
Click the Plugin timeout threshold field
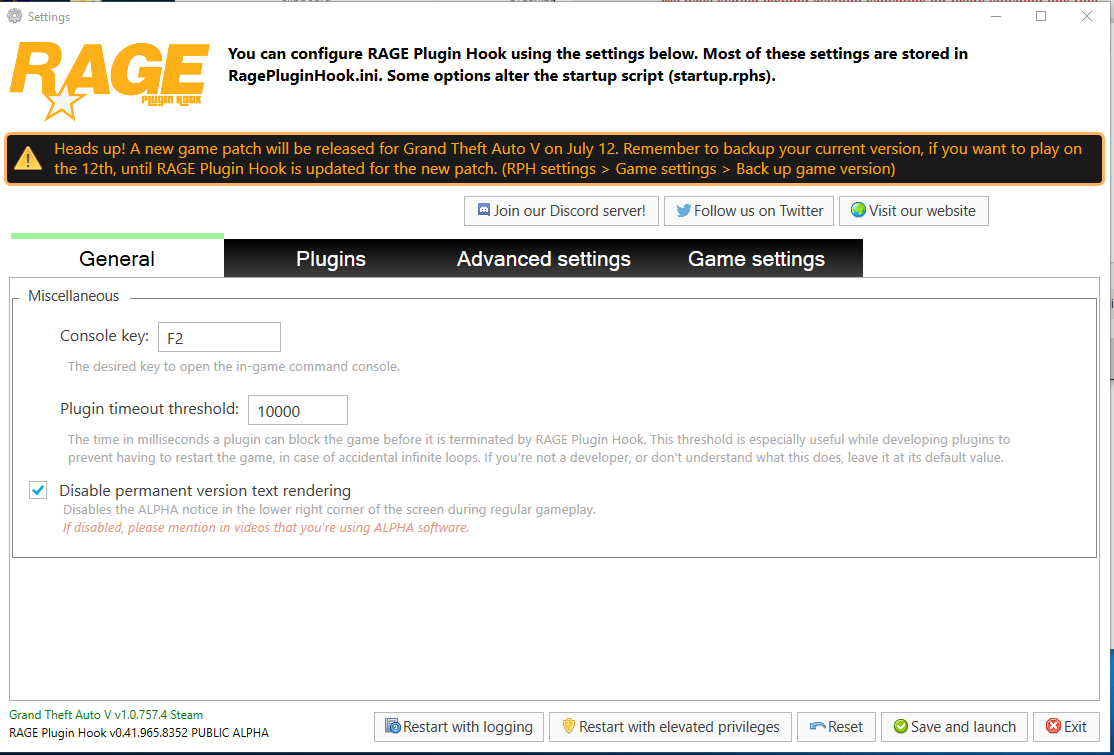[298, 411]
